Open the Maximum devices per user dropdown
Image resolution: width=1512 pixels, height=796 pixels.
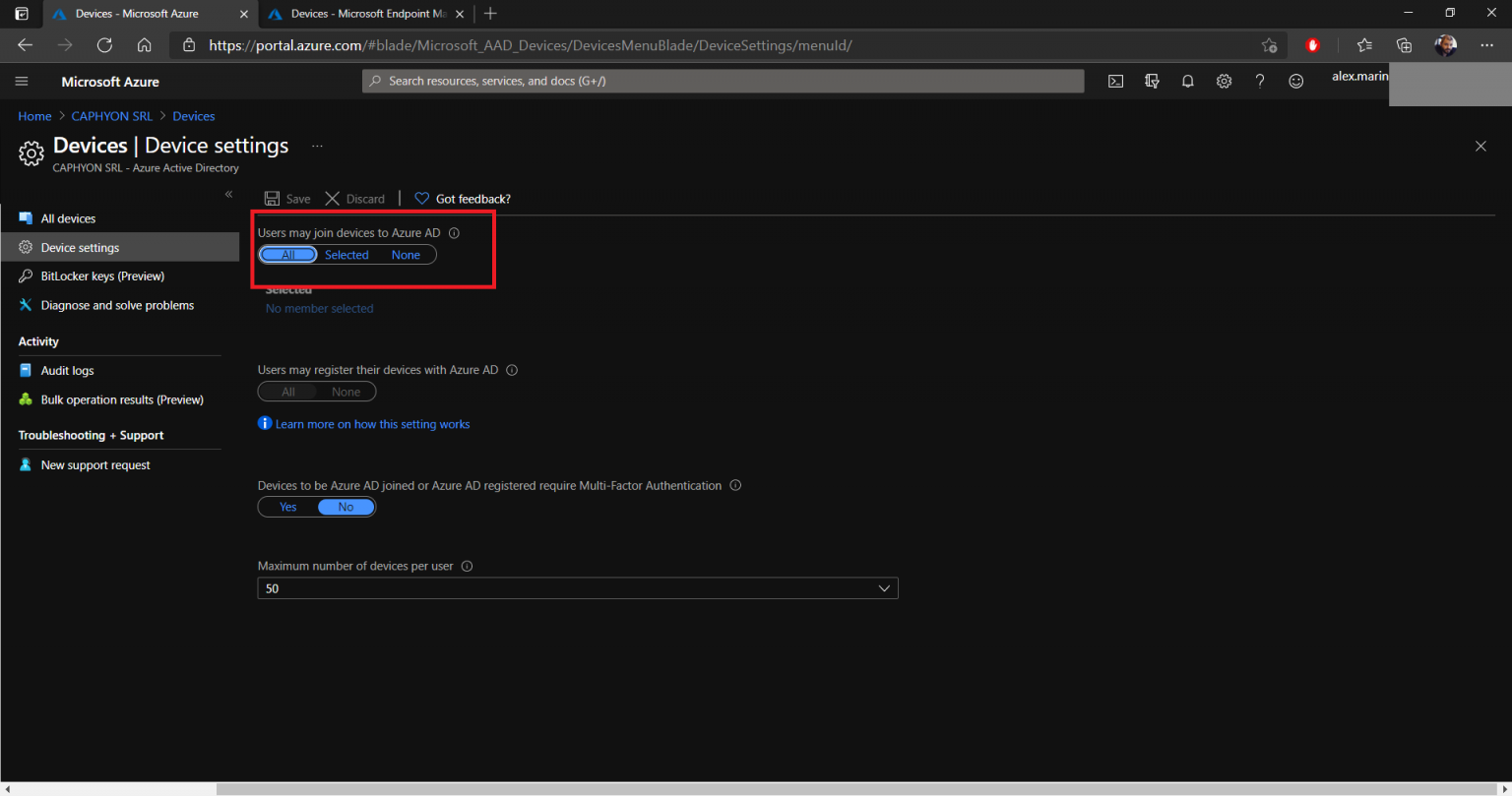click(884, 587)
